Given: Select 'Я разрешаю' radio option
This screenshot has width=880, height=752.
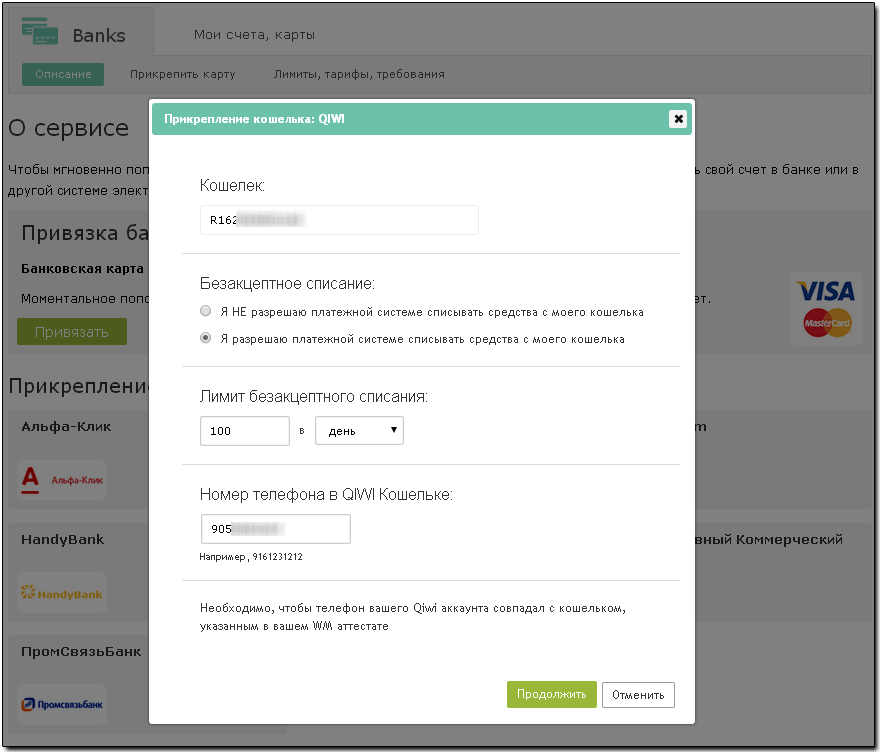Looking at the screenshot, I should (205, 338).
